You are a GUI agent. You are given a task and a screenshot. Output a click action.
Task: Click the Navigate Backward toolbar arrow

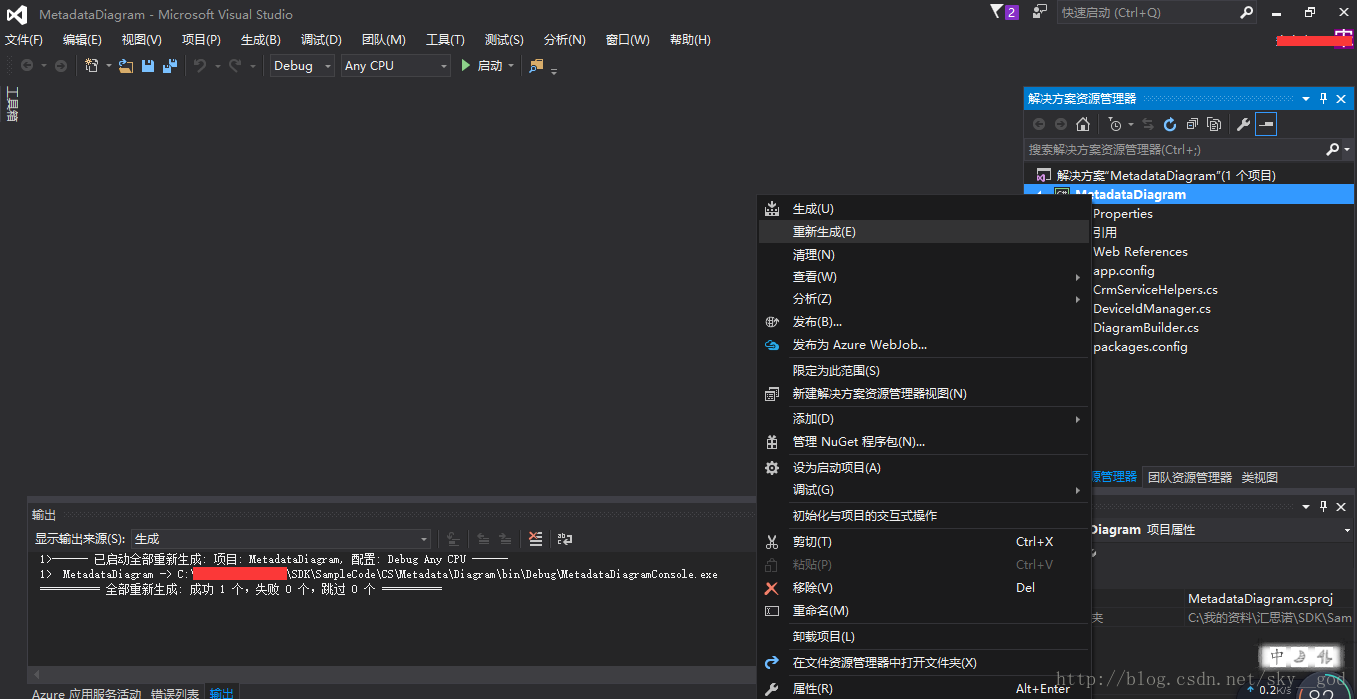point(27,66)
